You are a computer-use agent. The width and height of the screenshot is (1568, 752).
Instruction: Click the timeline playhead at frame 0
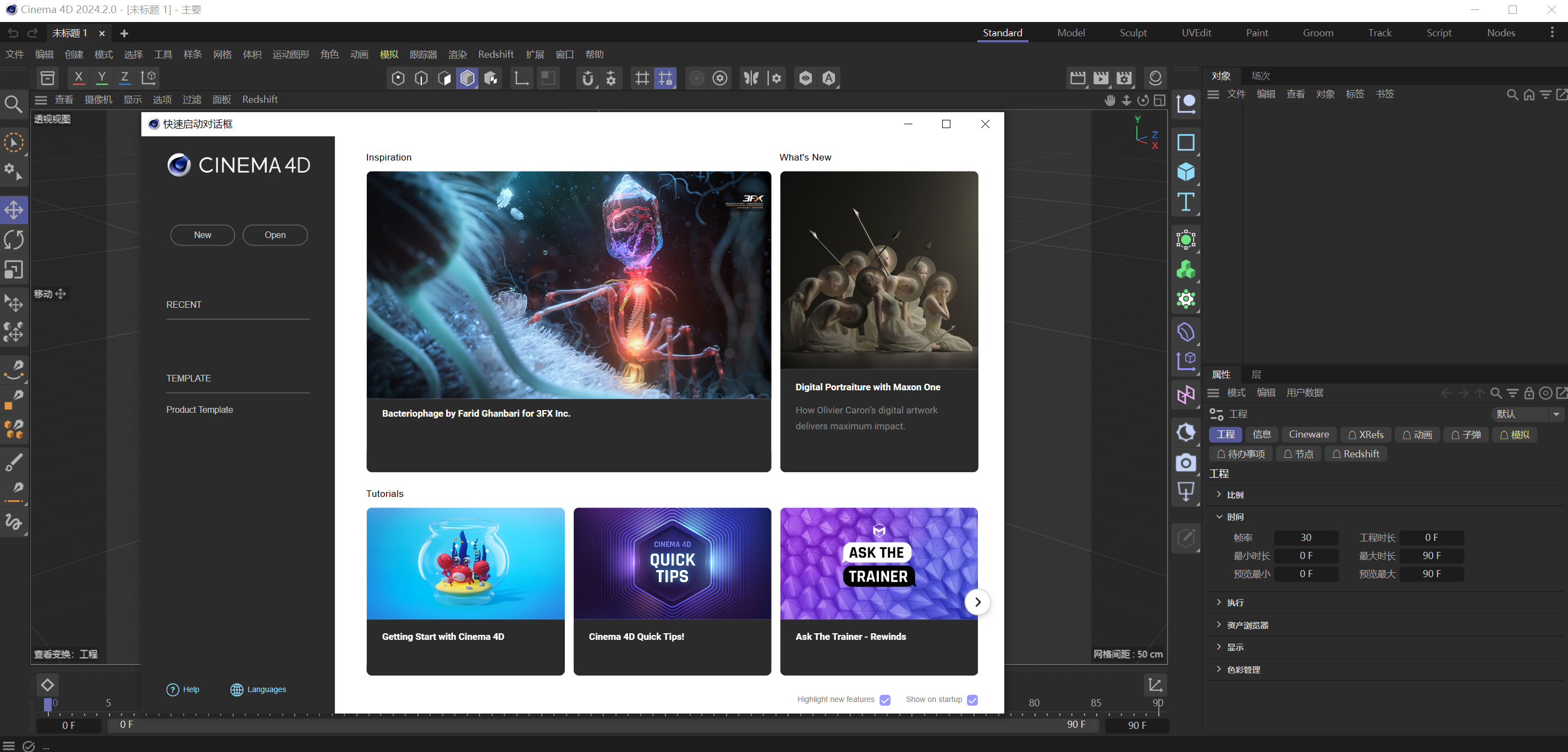pos(48,705)
